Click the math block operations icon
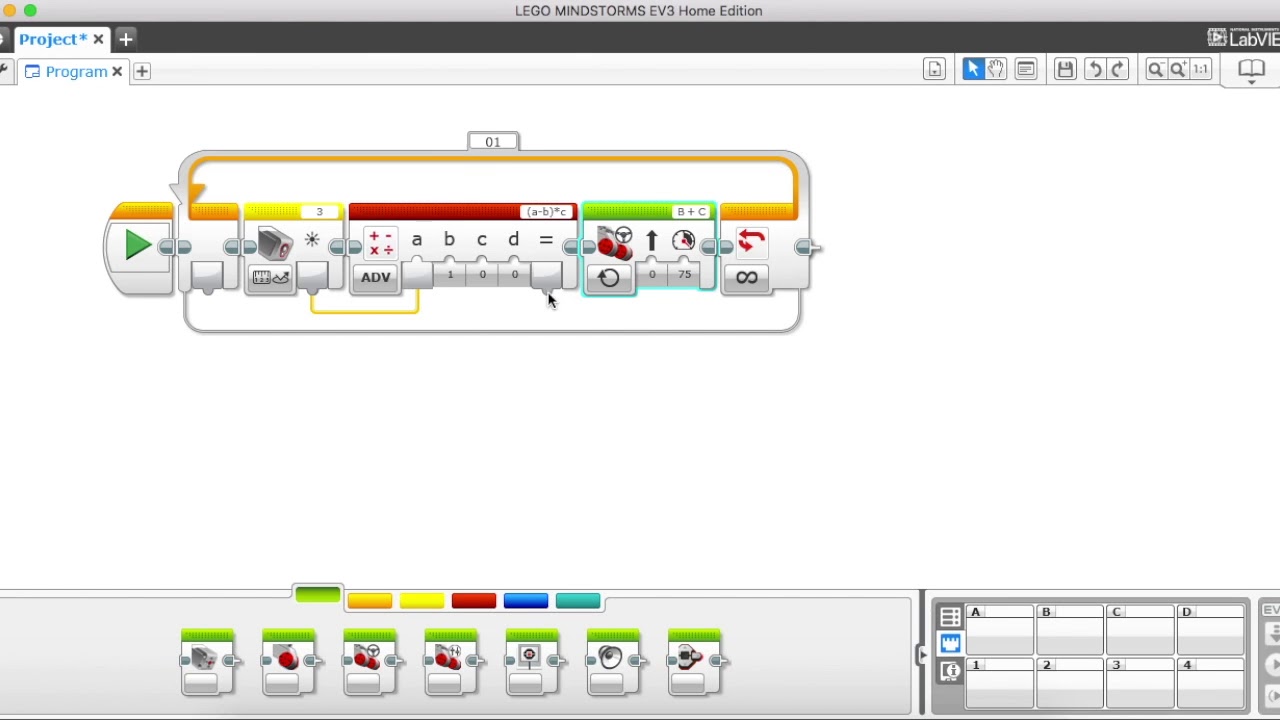 (381, 243)
